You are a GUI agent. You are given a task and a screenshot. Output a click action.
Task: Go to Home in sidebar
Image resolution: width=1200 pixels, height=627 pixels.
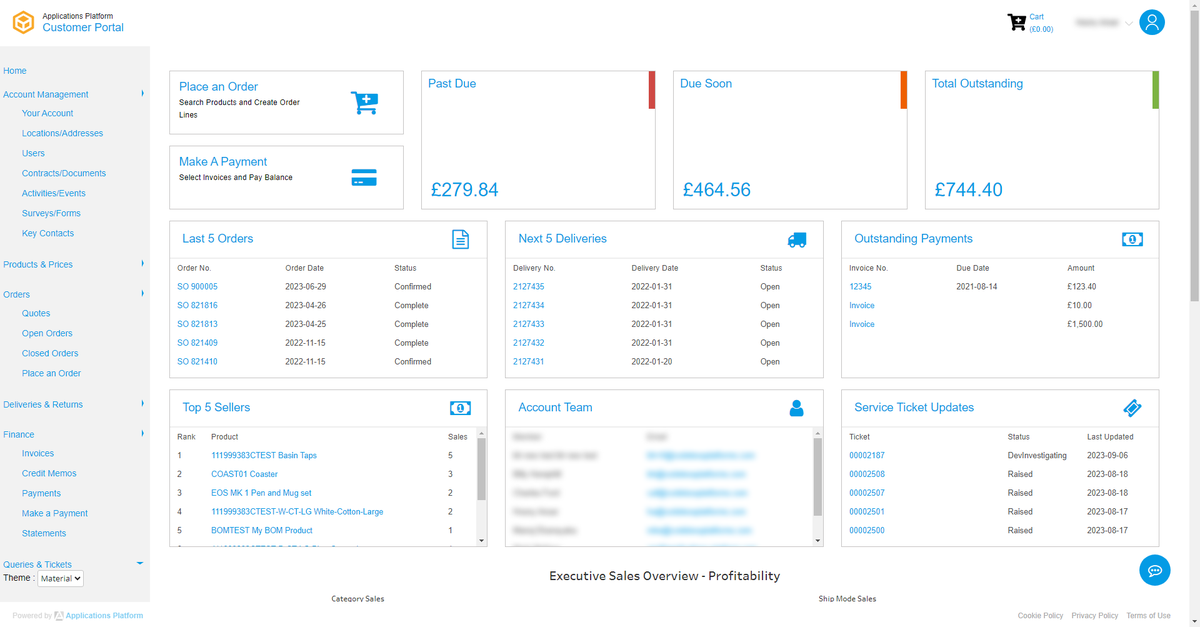(x=15, y=71)
